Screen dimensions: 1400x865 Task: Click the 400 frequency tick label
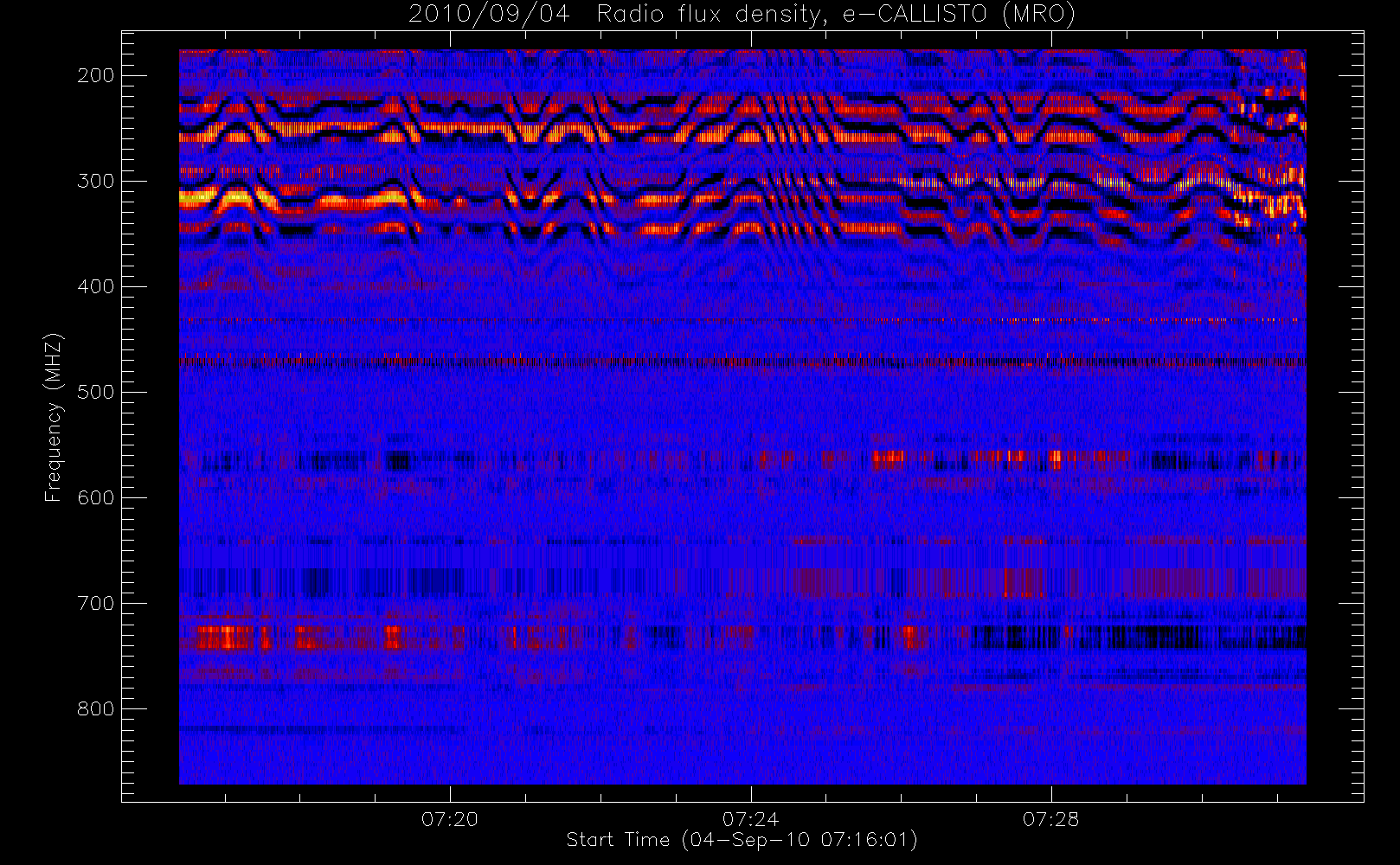tap(96, 286)
